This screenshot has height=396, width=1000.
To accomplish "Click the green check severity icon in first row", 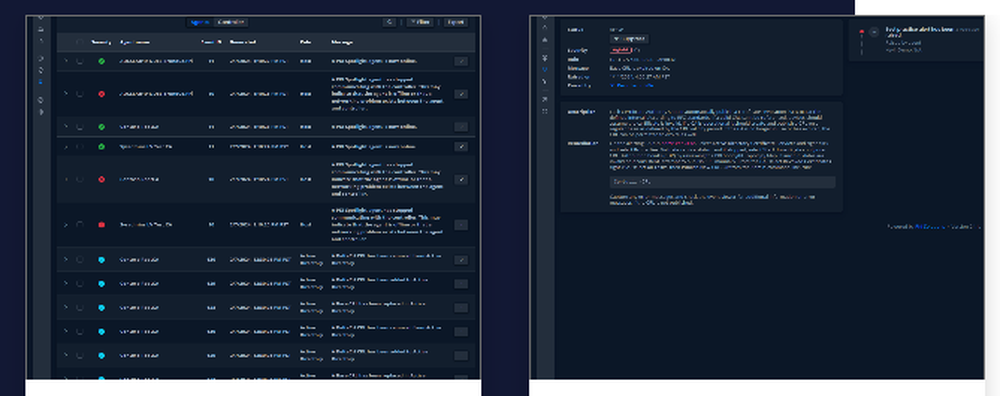I will [101, 61].
